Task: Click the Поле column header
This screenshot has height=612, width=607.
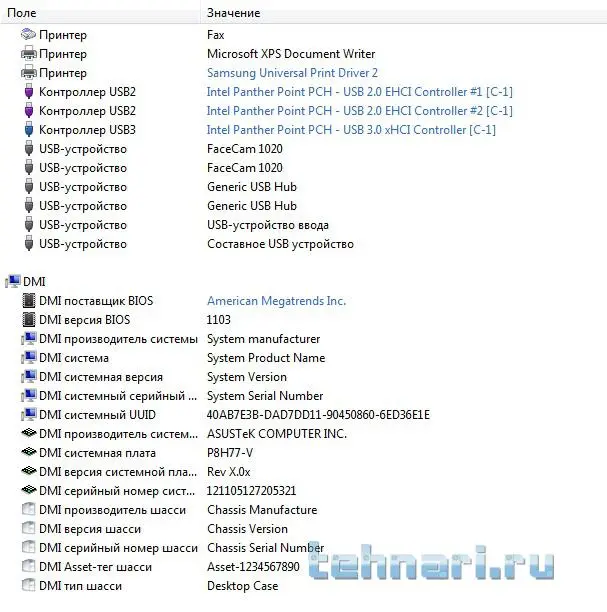Action: click(100, 13)
